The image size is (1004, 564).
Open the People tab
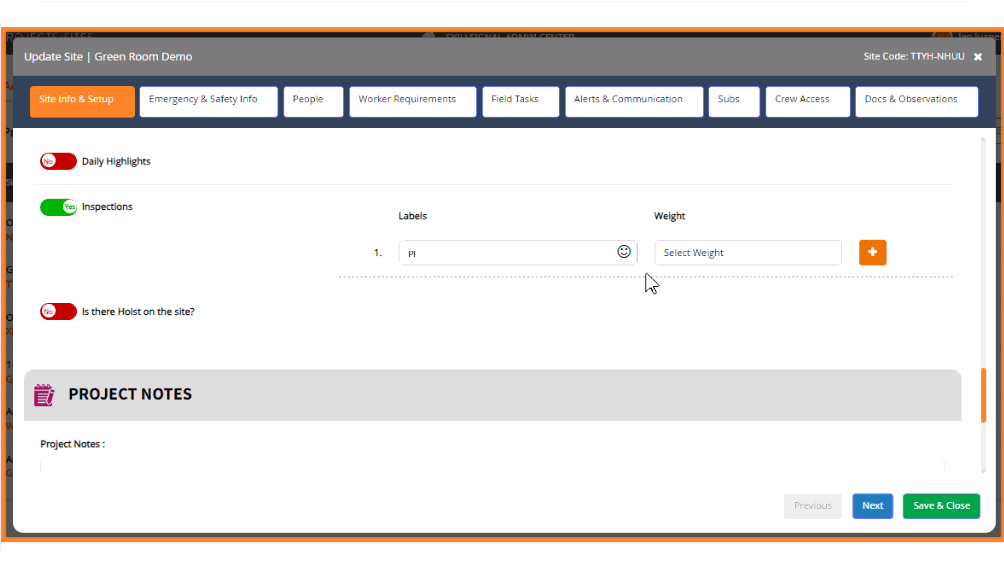tap(313, 101)
